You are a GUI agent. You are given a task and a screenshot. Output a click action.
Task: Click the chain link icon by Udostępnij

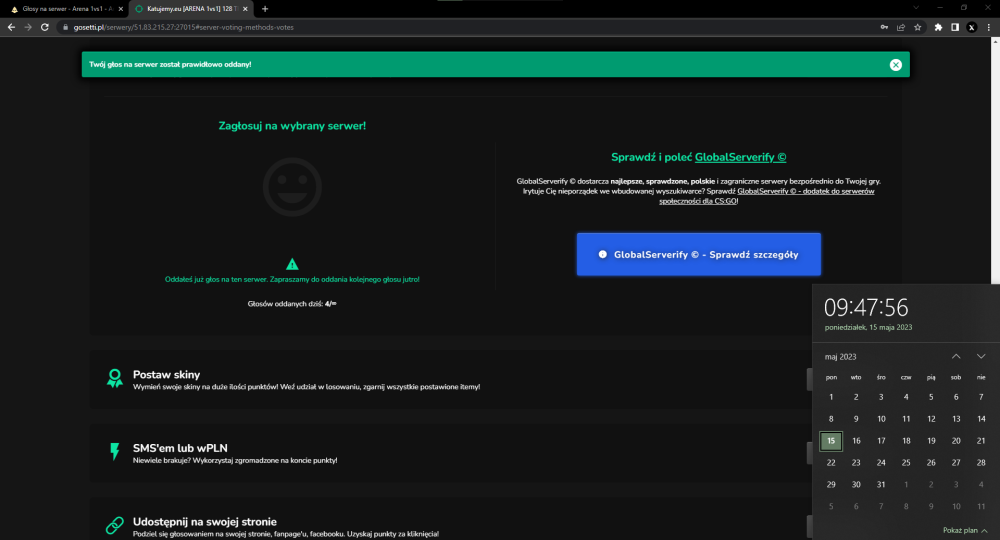pos(115,525)
